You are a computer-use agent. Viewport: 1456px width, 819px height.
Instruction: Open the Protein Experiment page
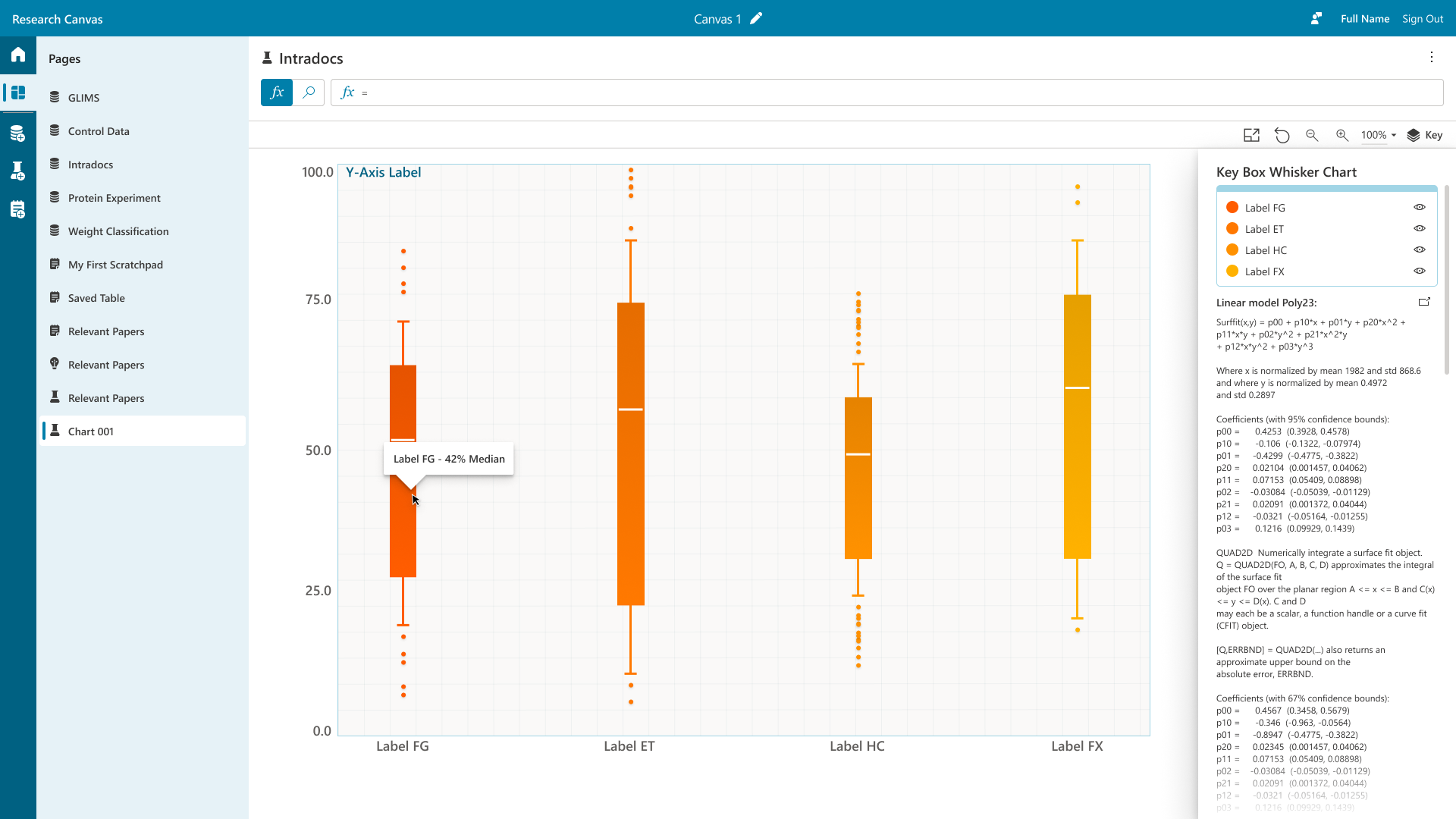tap(114, 198)
